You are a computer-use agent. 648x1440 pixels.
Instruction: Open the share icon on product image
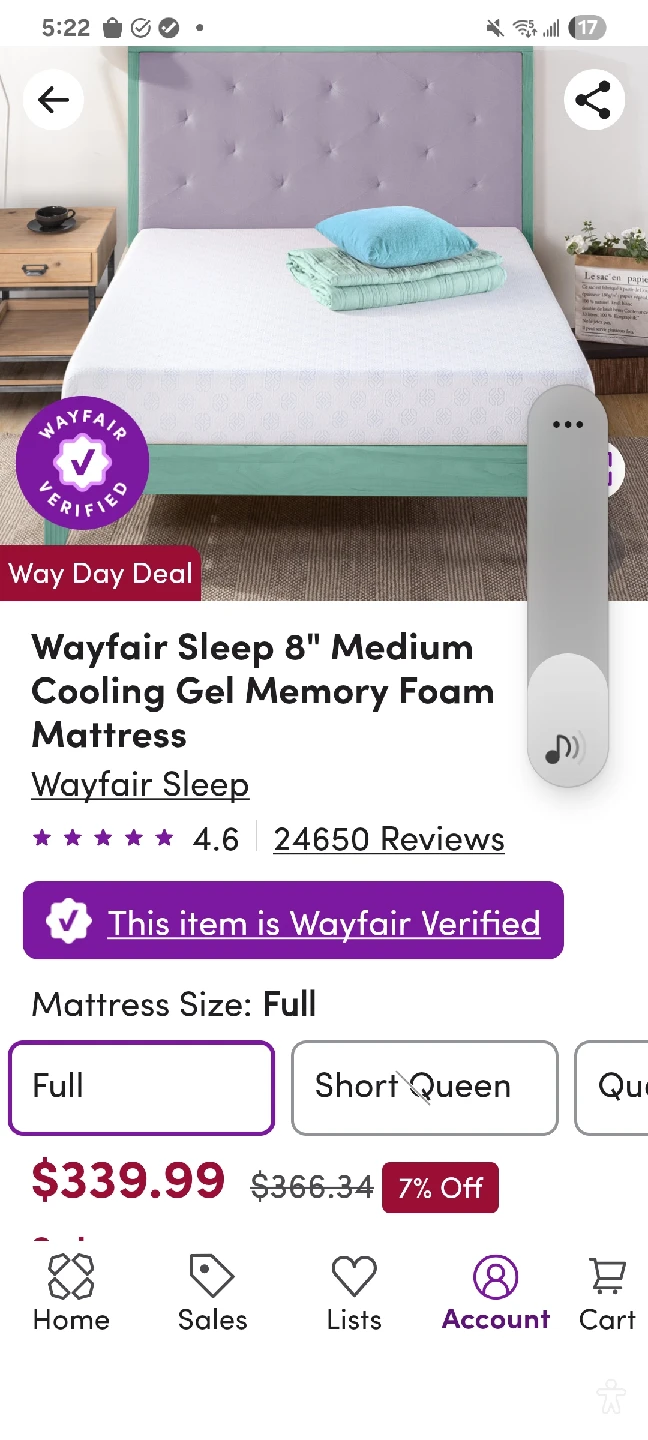(594, 100)
